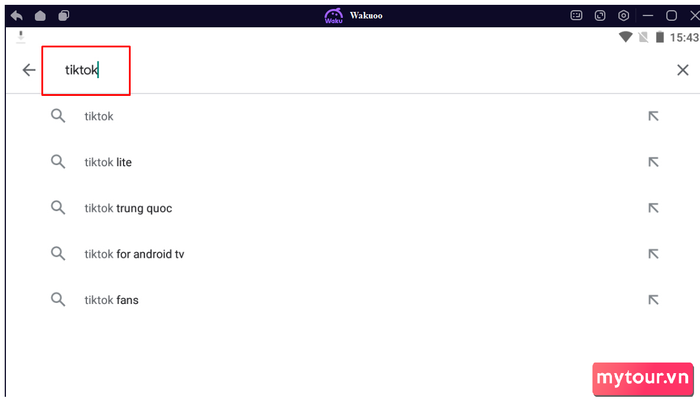Open the emulator home button

tap(40, 16)
